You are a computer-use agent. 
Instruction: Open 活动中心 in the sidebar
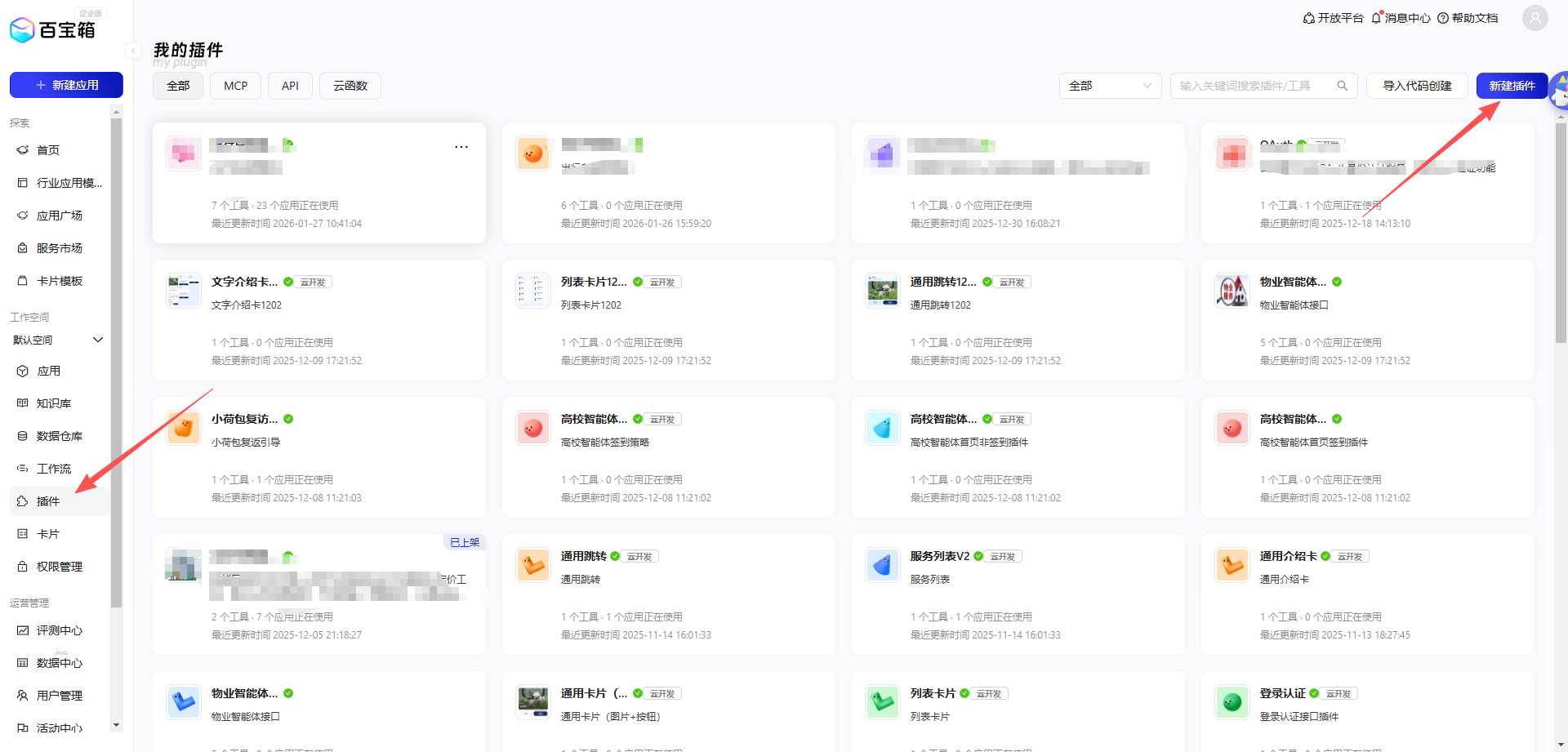(x=60, y=728)
